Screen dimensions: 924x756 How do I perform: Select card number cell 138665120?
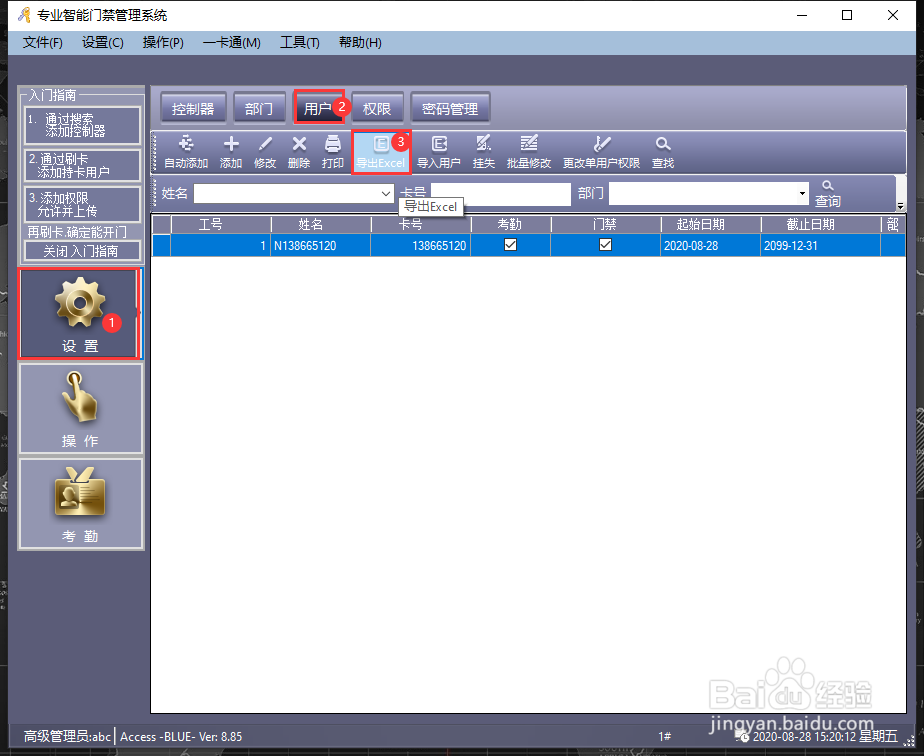(421, 245)
